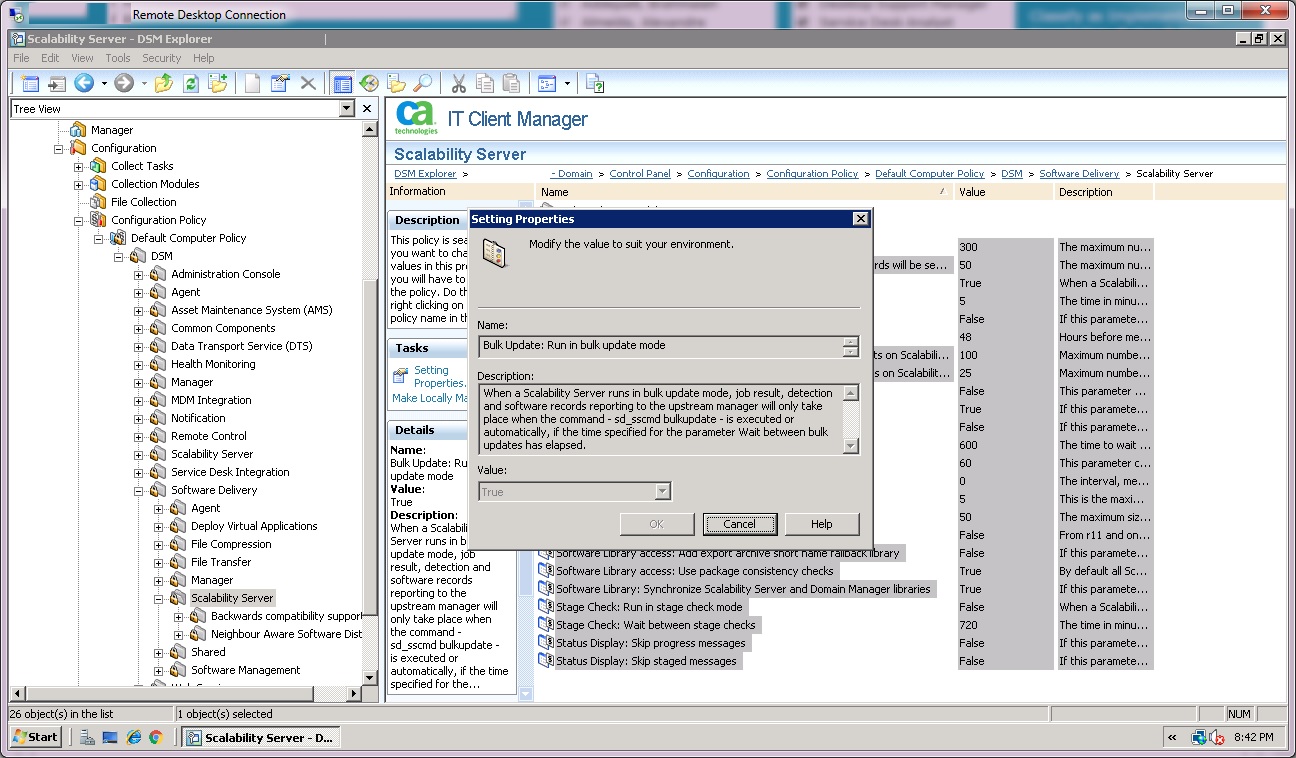Click the scissors Cut icon
1296x758 pixels.
coord(459,83)
